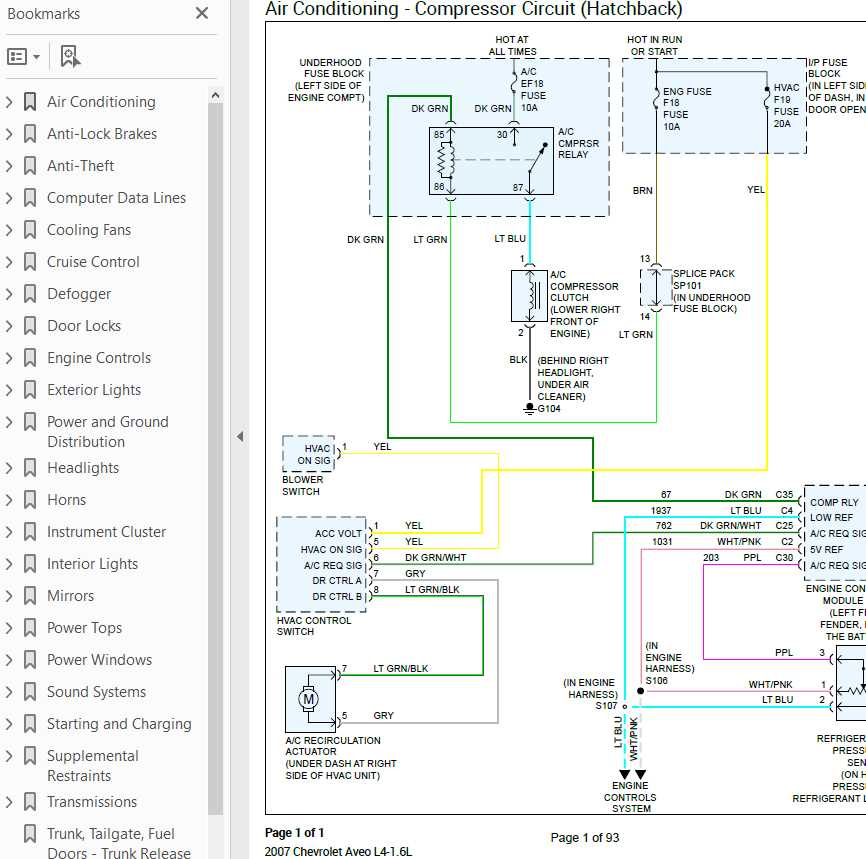This screenshot has width=866, height=859.
Task: Expand the Interior Lights bookmark
Action: [x=9, y=565]
